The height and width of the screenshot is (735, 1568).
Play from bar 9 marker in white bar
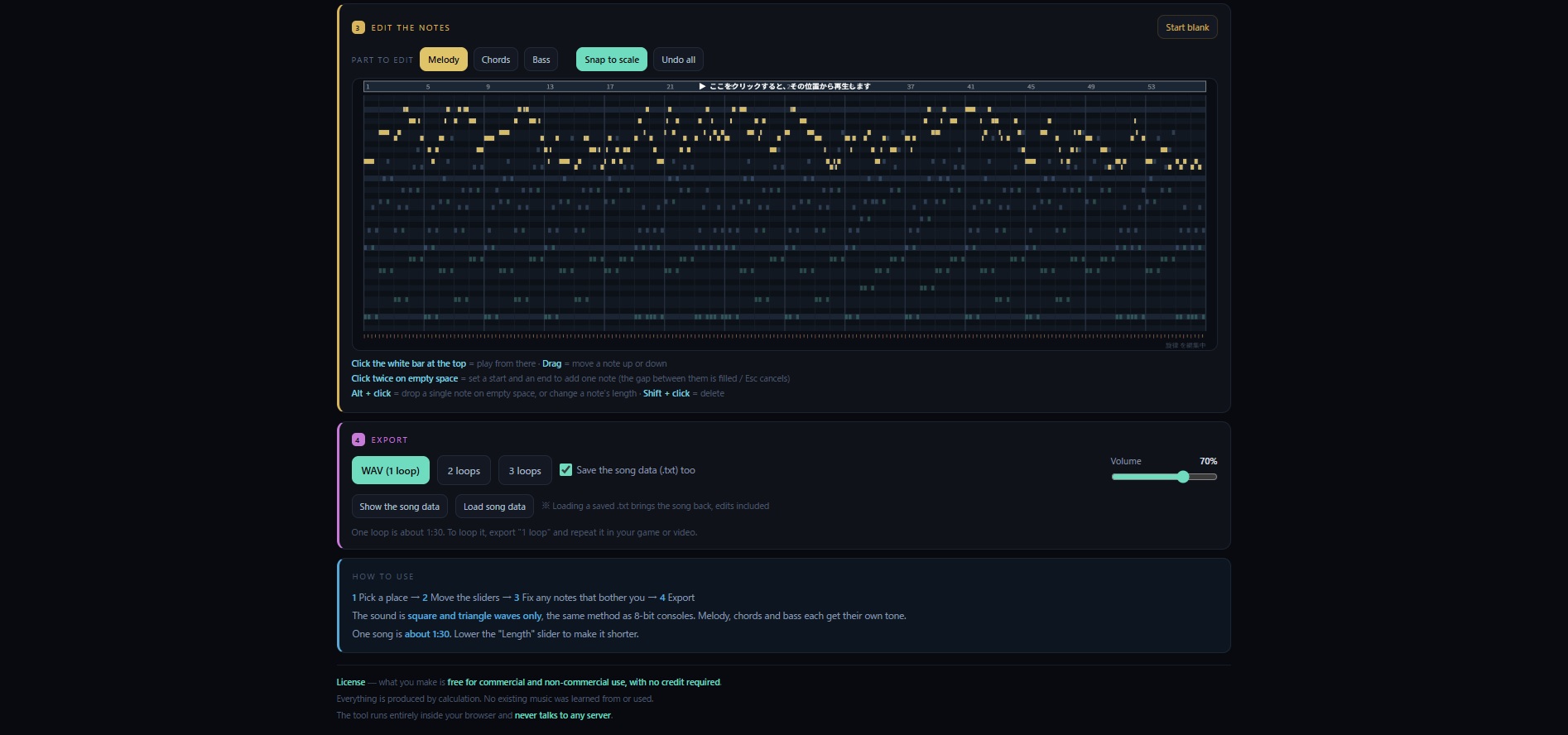[x=488, y=87]
